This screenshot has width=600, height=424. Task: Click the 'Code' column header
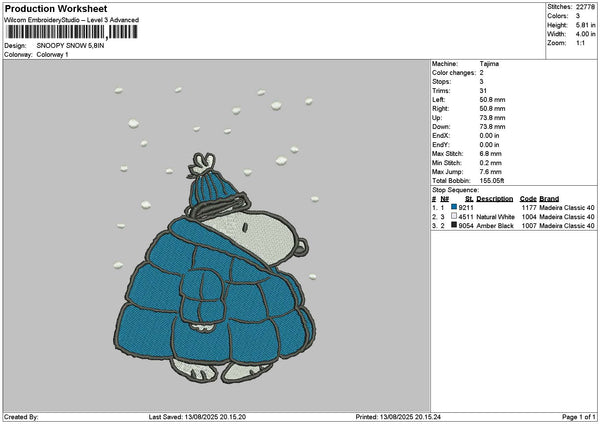click(528, 199)
